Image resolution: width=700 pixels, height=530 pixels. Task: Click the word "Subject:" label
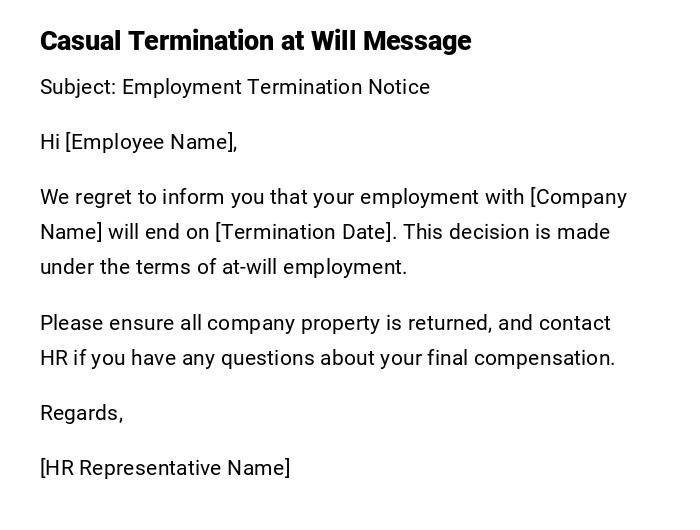78,87
